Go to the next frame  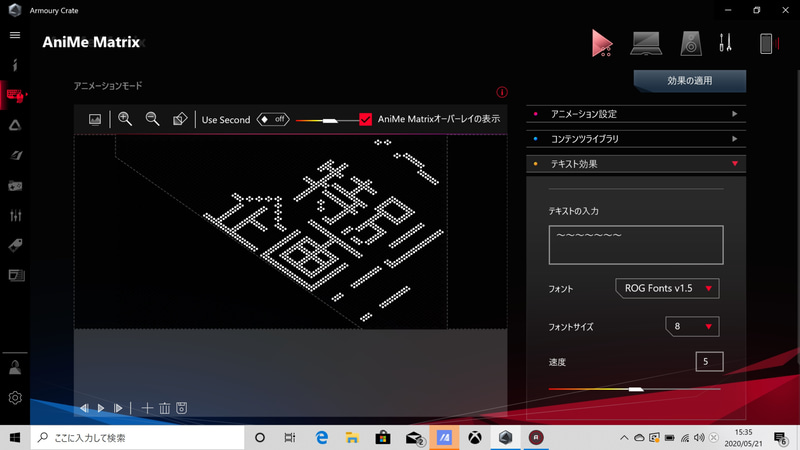click(x=118, y=408)
